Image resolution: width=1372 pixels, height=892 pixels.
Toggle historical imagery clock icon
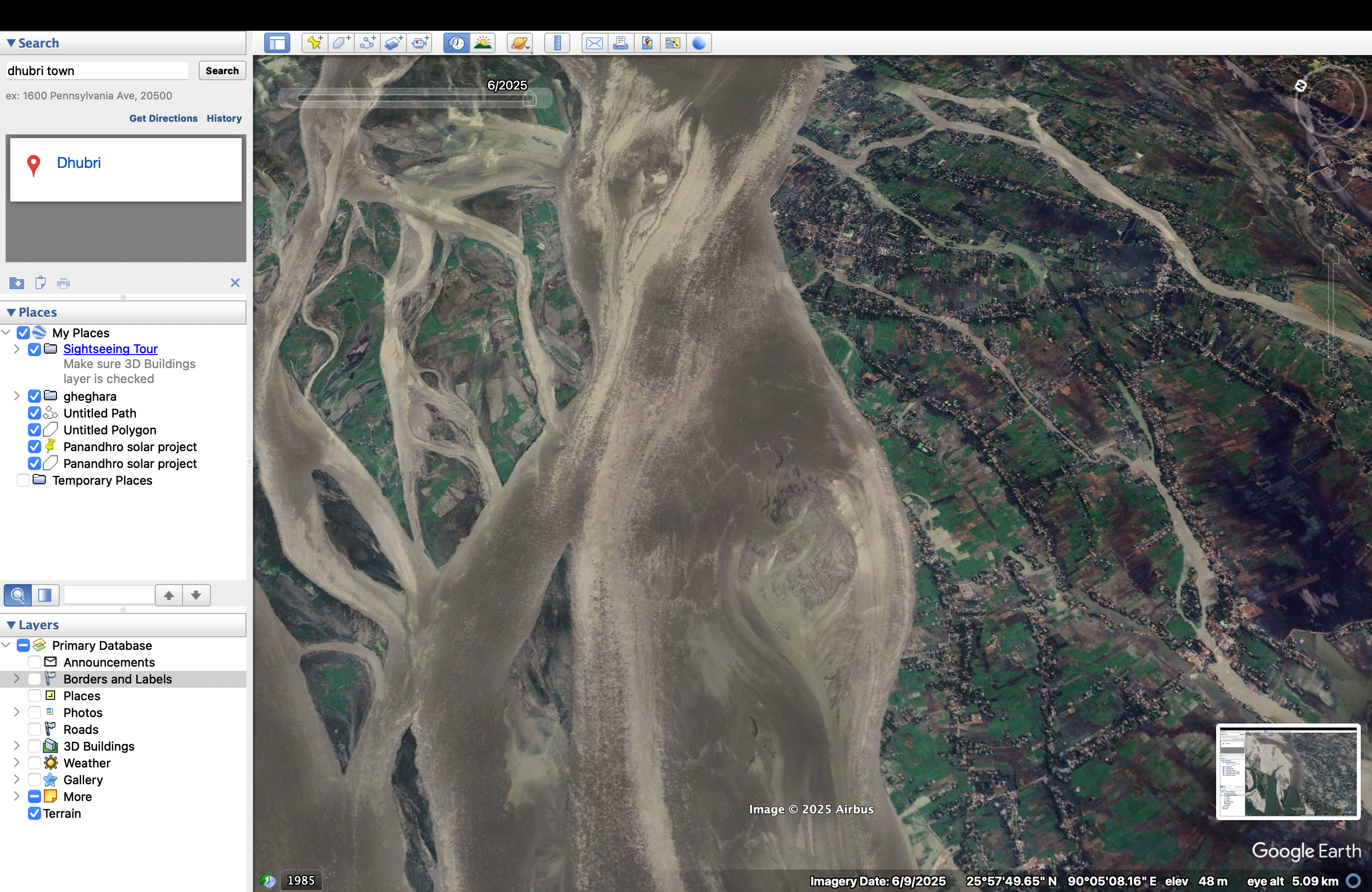click(455, 42)
